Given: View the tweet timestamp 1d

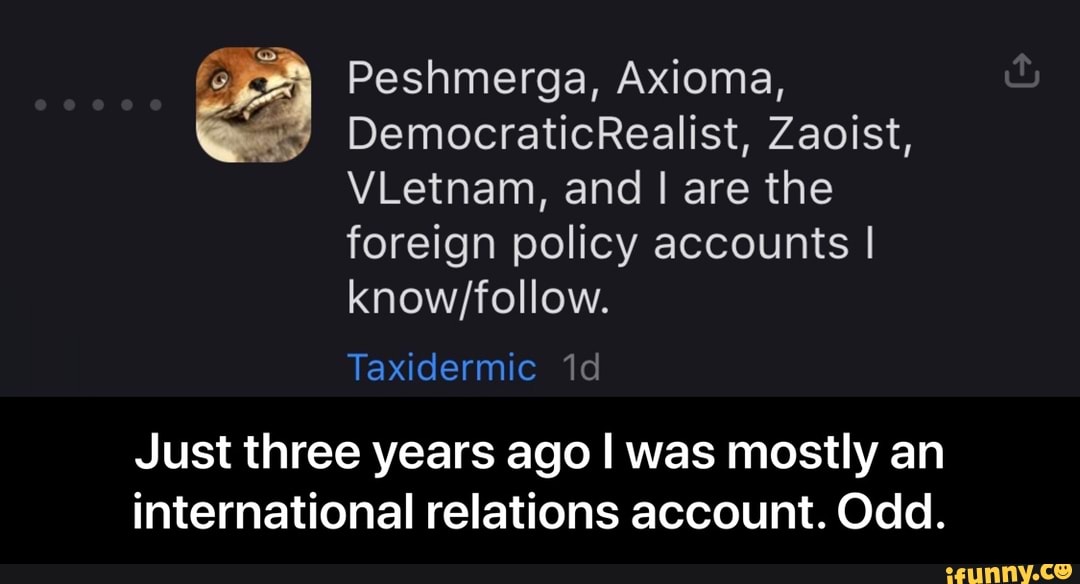Looking at the screenshot, I should [580, 367].
